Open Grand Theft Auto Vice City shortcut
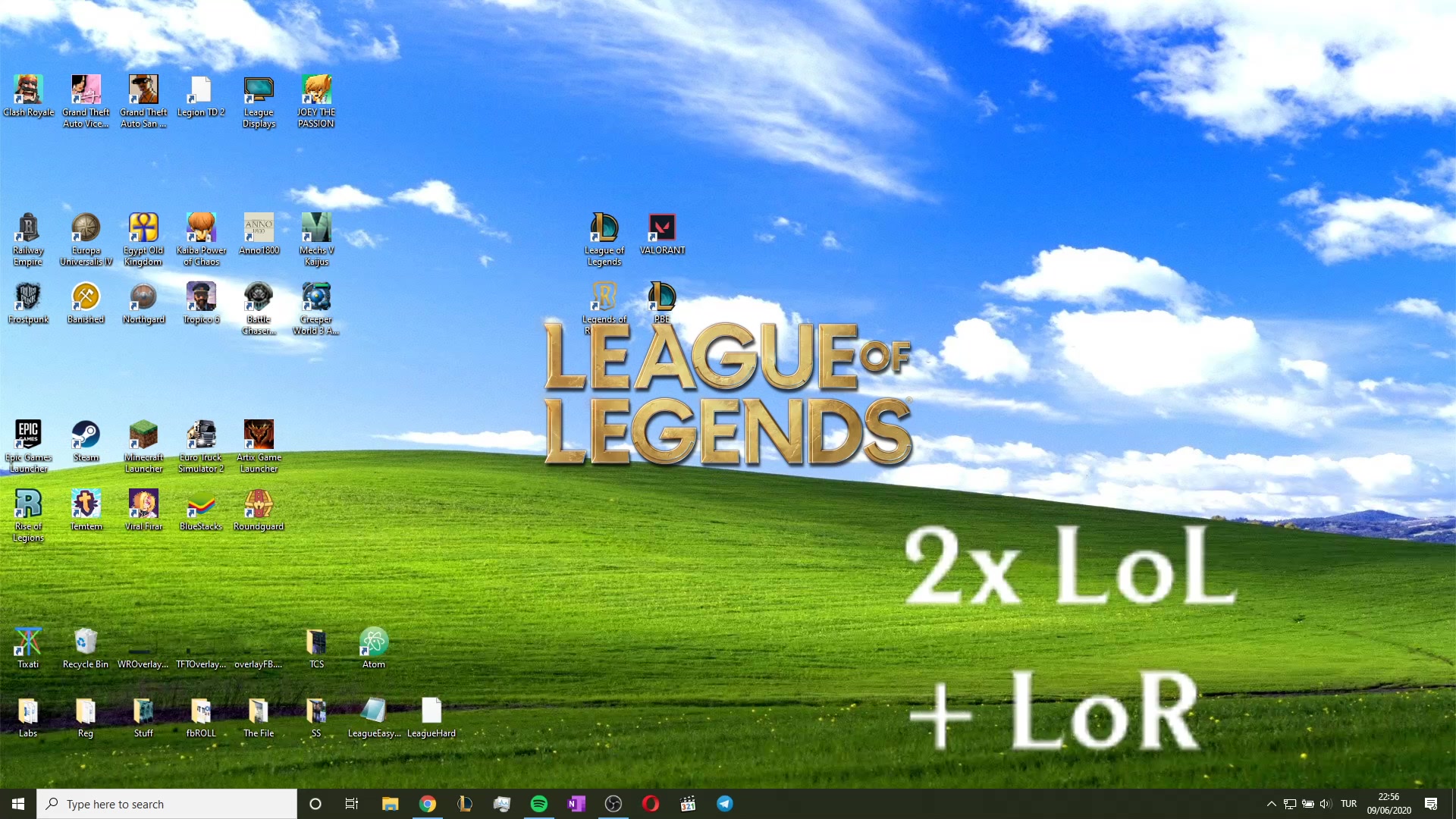This screenshot has width=1456, height=819. click(x=86, y=101)
